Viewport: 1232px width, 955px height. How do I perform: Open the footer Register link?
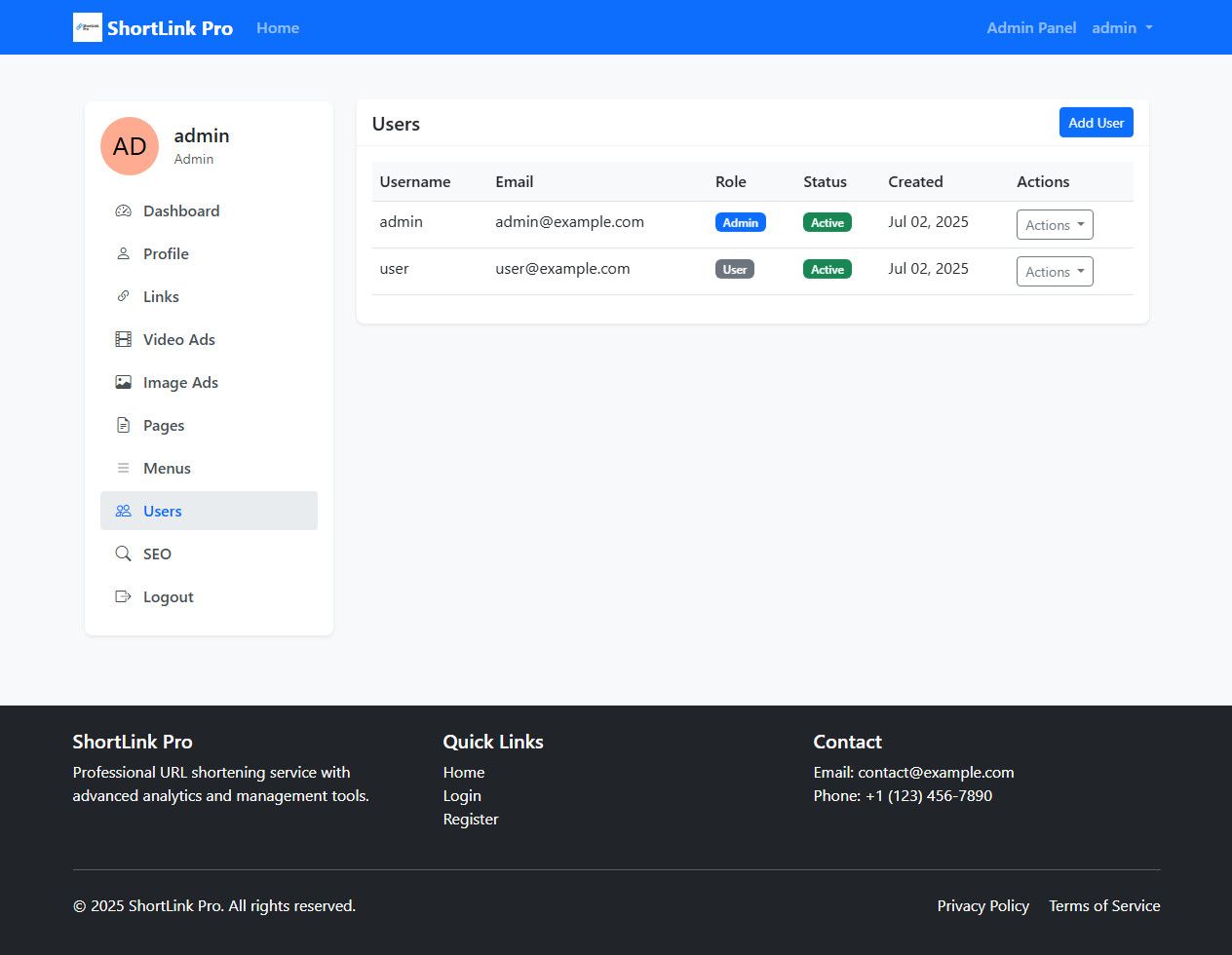coord(471,819)
